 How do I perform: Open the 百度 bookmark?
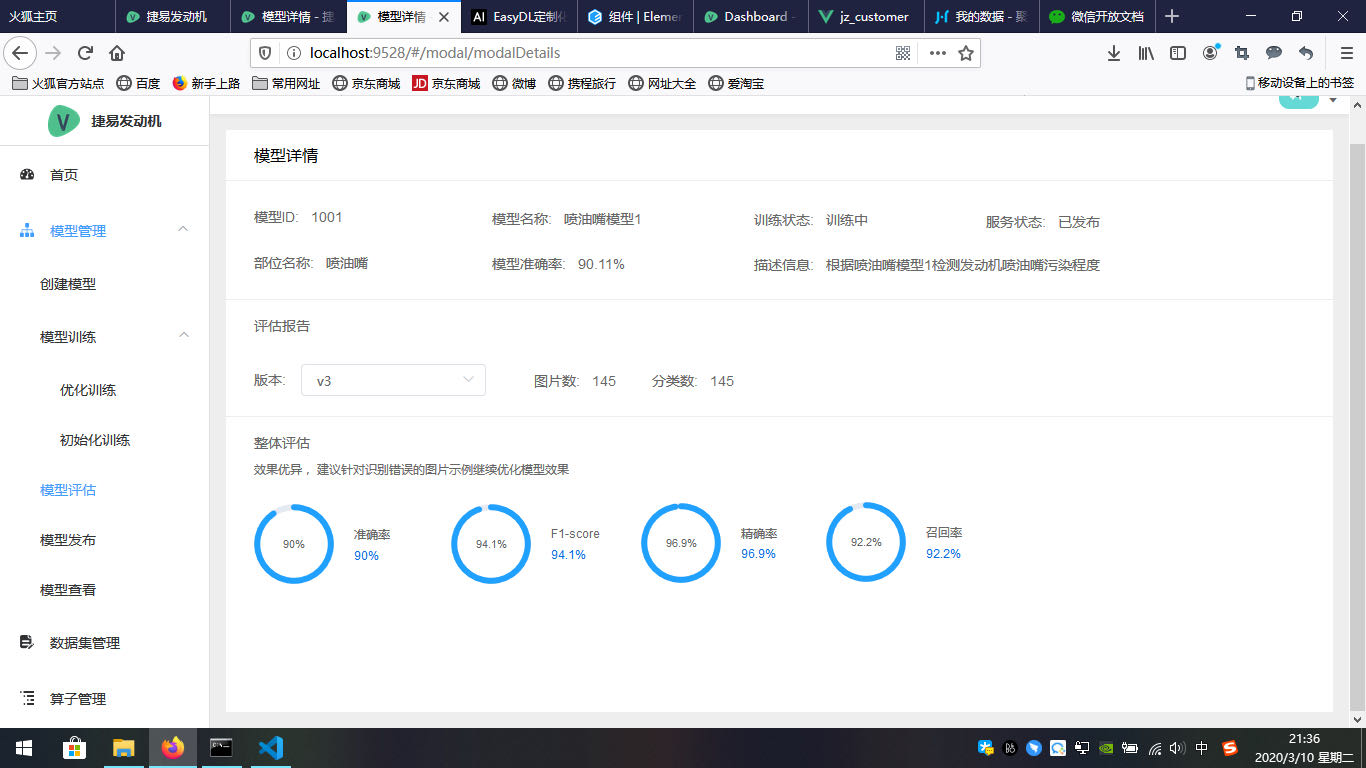[138, 83]
